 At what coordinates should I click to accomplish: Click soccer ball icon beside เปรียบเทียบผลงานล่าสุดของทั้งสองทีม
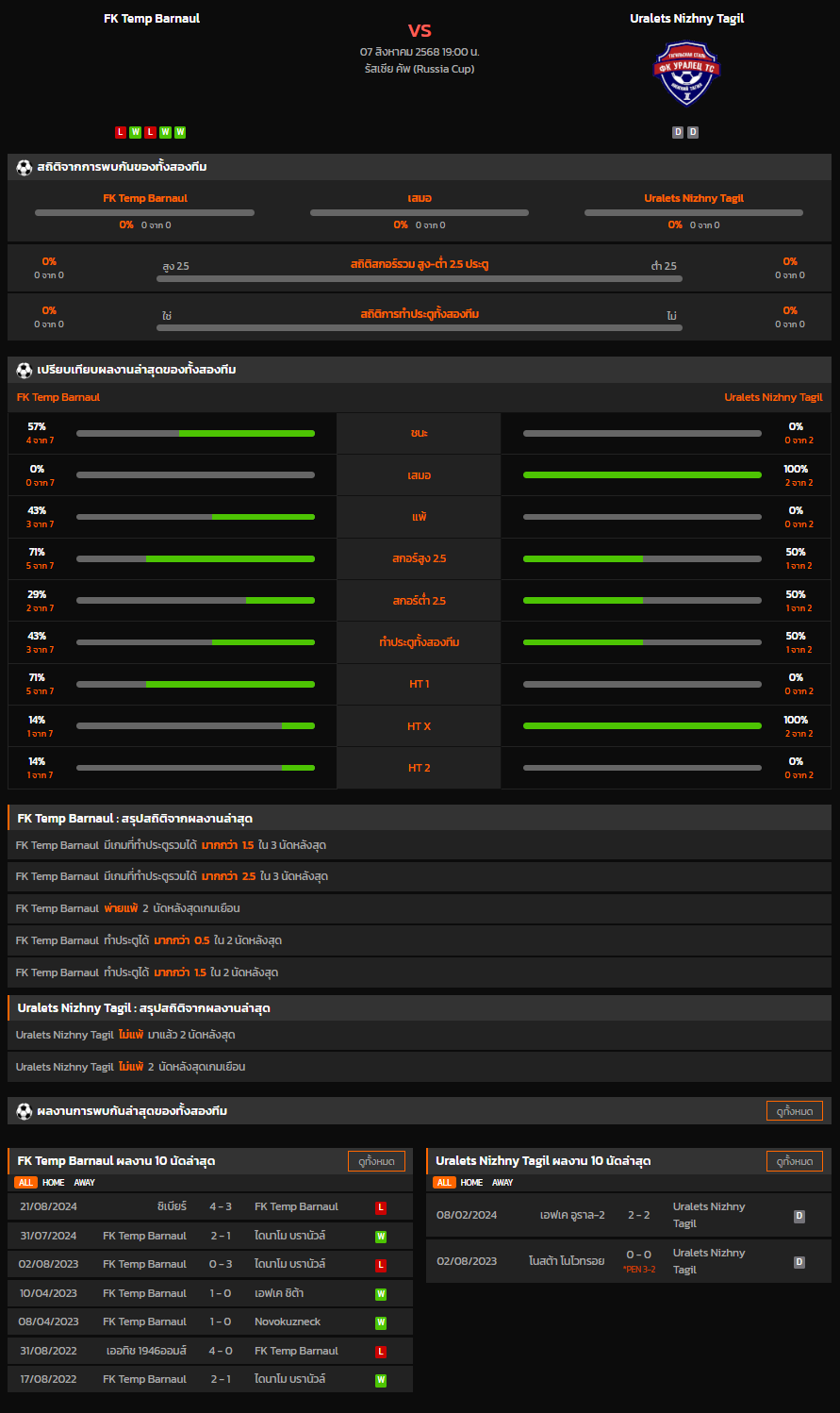point(25,370)
